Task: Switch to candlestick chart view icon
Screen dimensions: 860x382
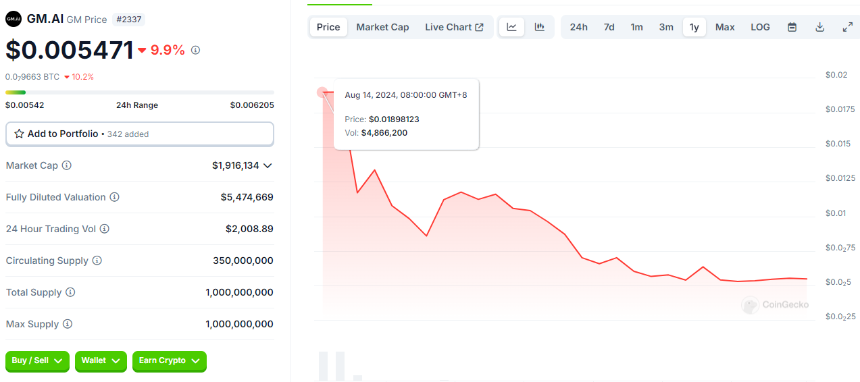Action: click(x=540, y=27)
